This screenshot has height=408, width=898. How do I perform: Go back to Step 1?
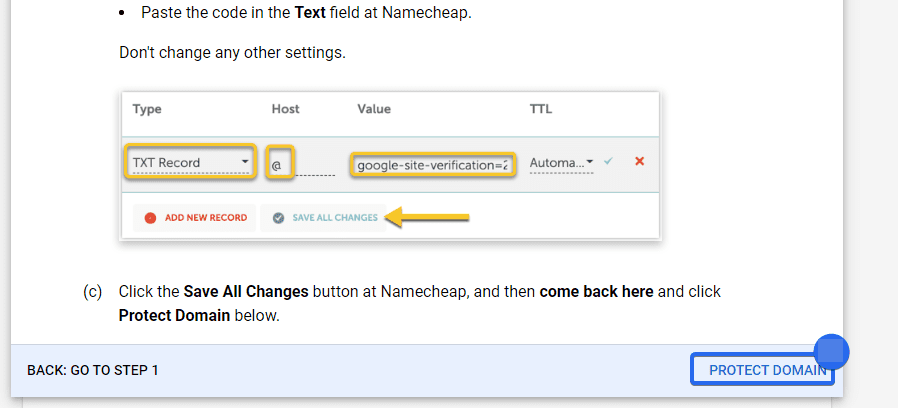coord(93,370)
